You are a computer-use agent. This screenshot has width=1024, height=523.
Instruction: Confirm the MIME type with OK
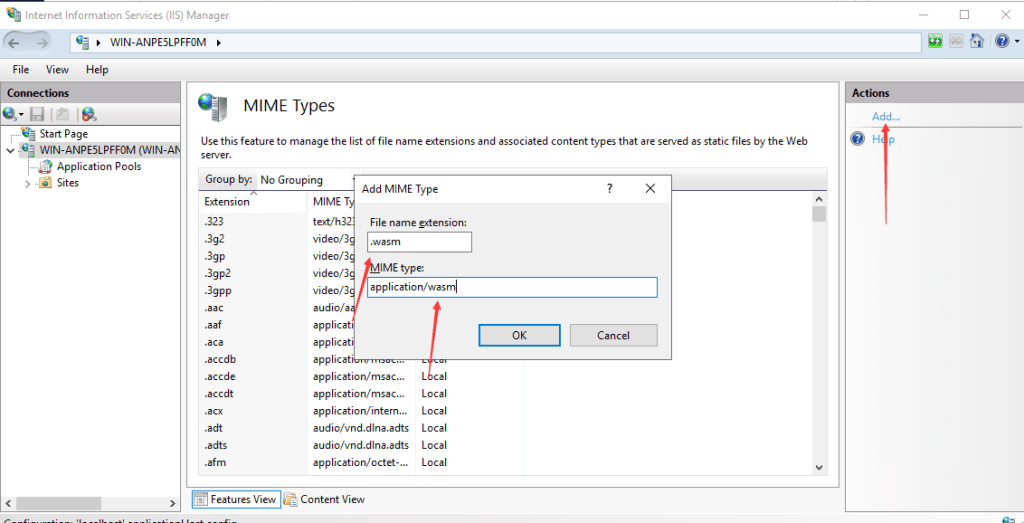click(519, 336)
